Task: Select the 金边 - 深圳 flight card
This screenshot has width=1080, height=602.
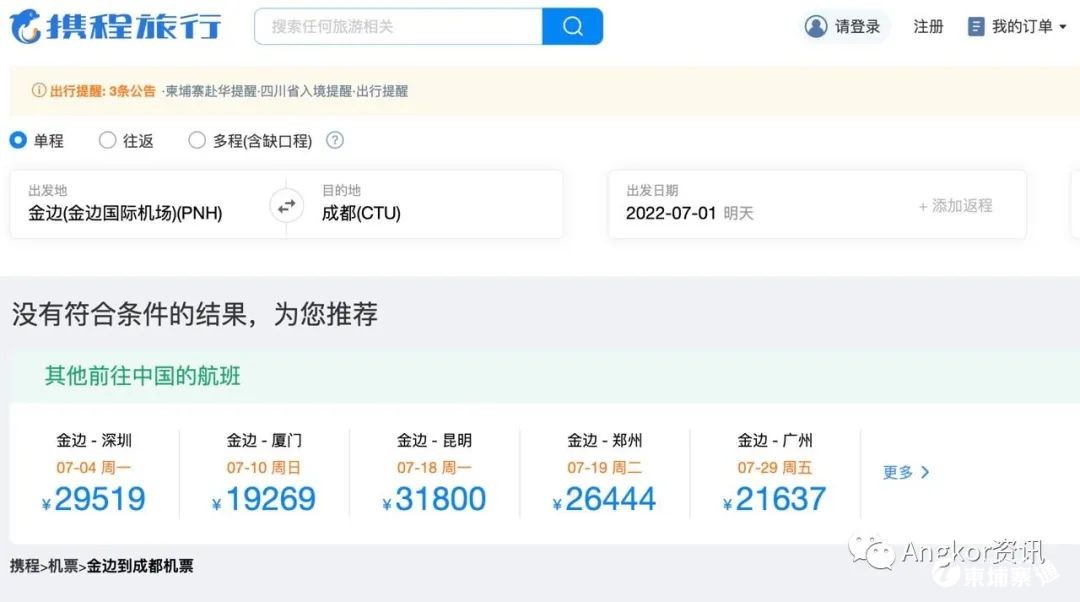Action: (94, 474)
